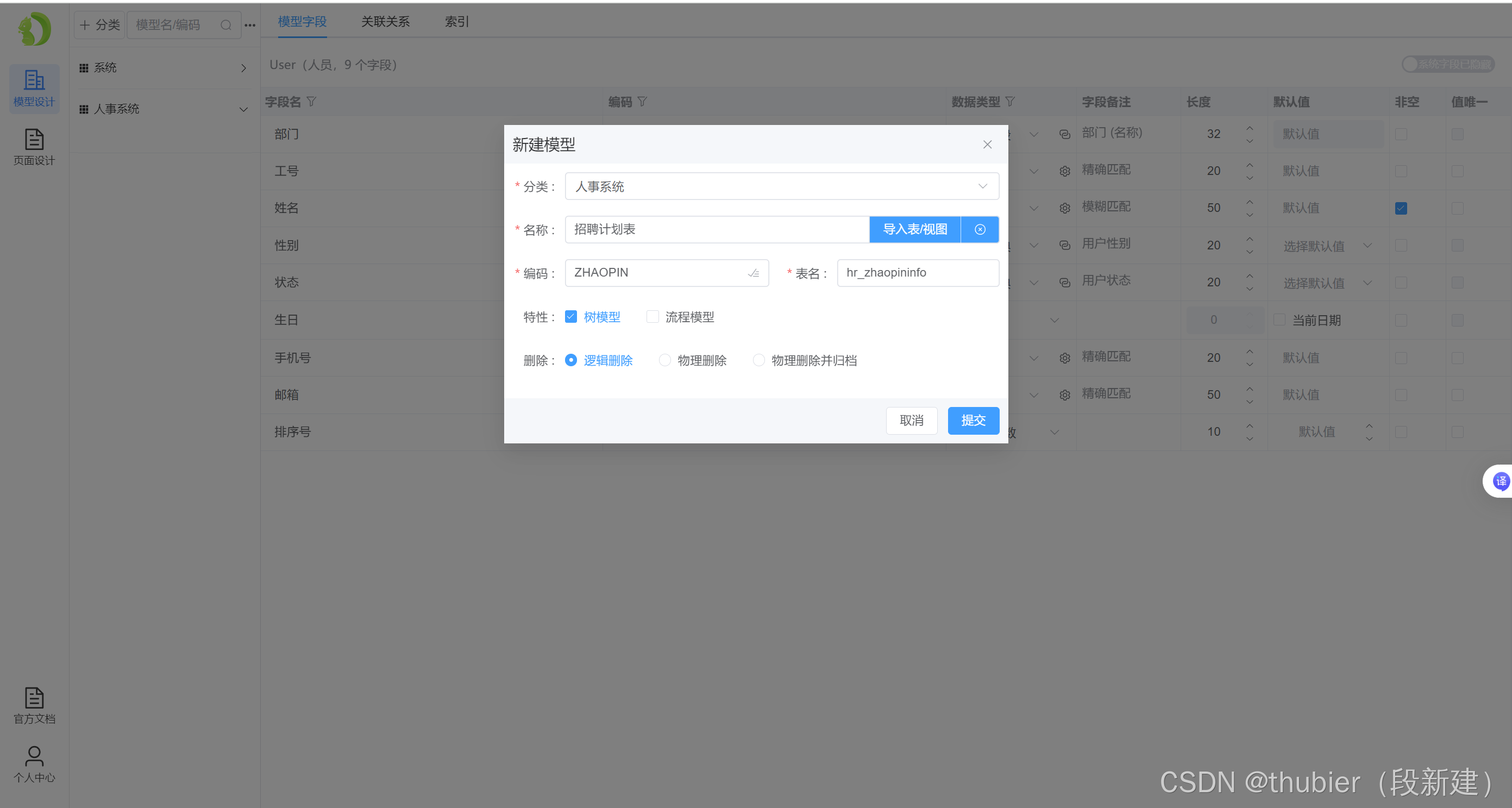Open the three-dots more menu
The image size is (1512, 808).
(x=250, y=25)
